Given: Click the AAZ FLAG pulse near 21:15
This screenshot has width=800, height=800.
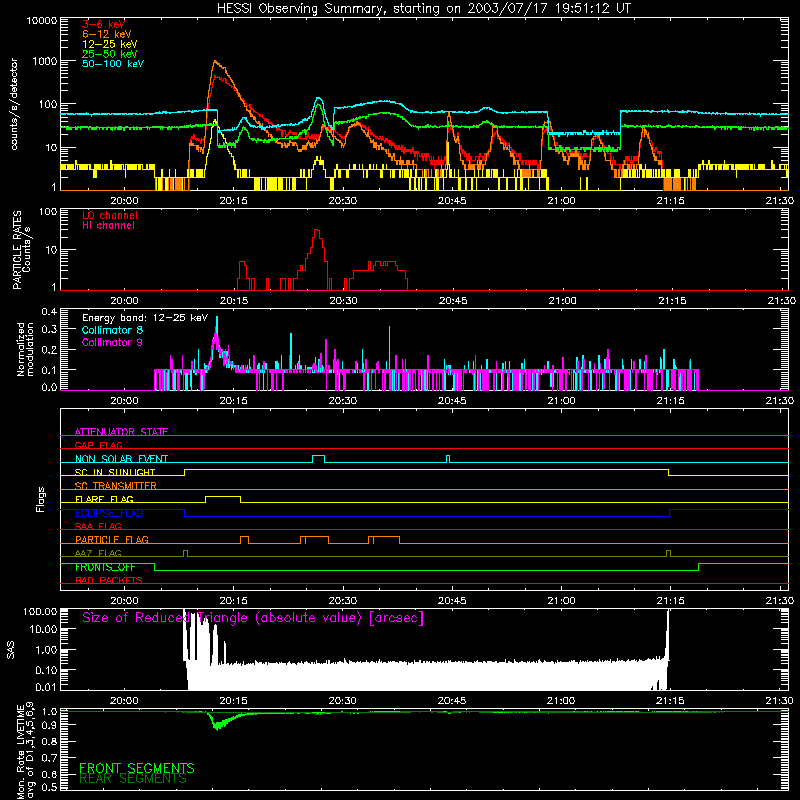Looking at the screenshot, I should [669, 552].
